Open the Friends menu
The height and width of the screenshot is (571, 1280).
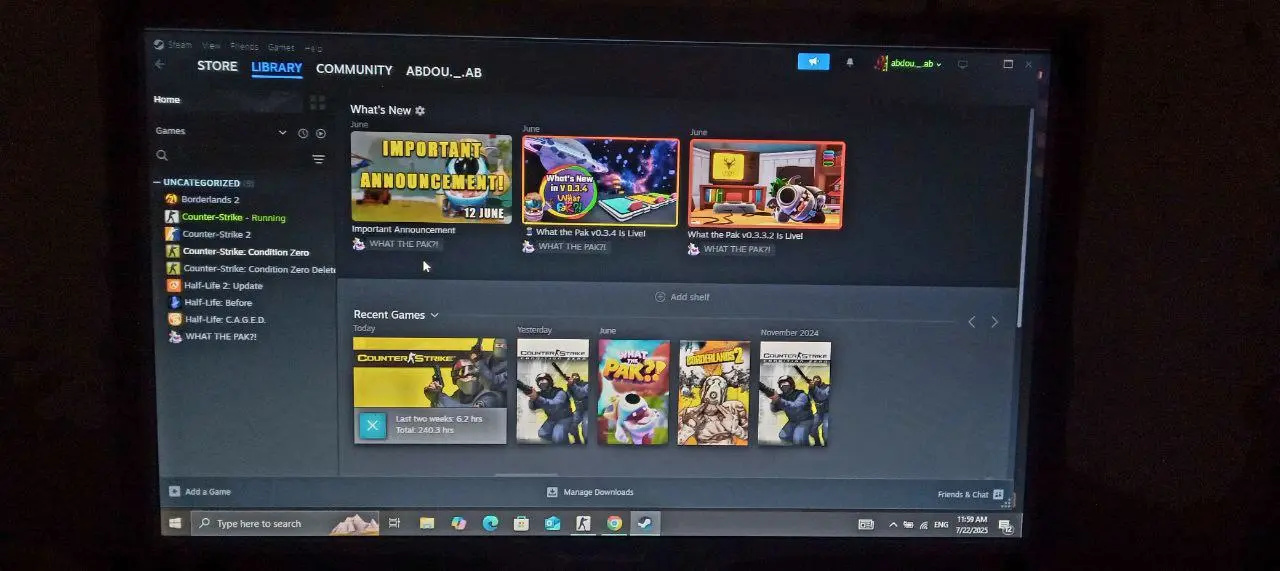tap(244, 46)
